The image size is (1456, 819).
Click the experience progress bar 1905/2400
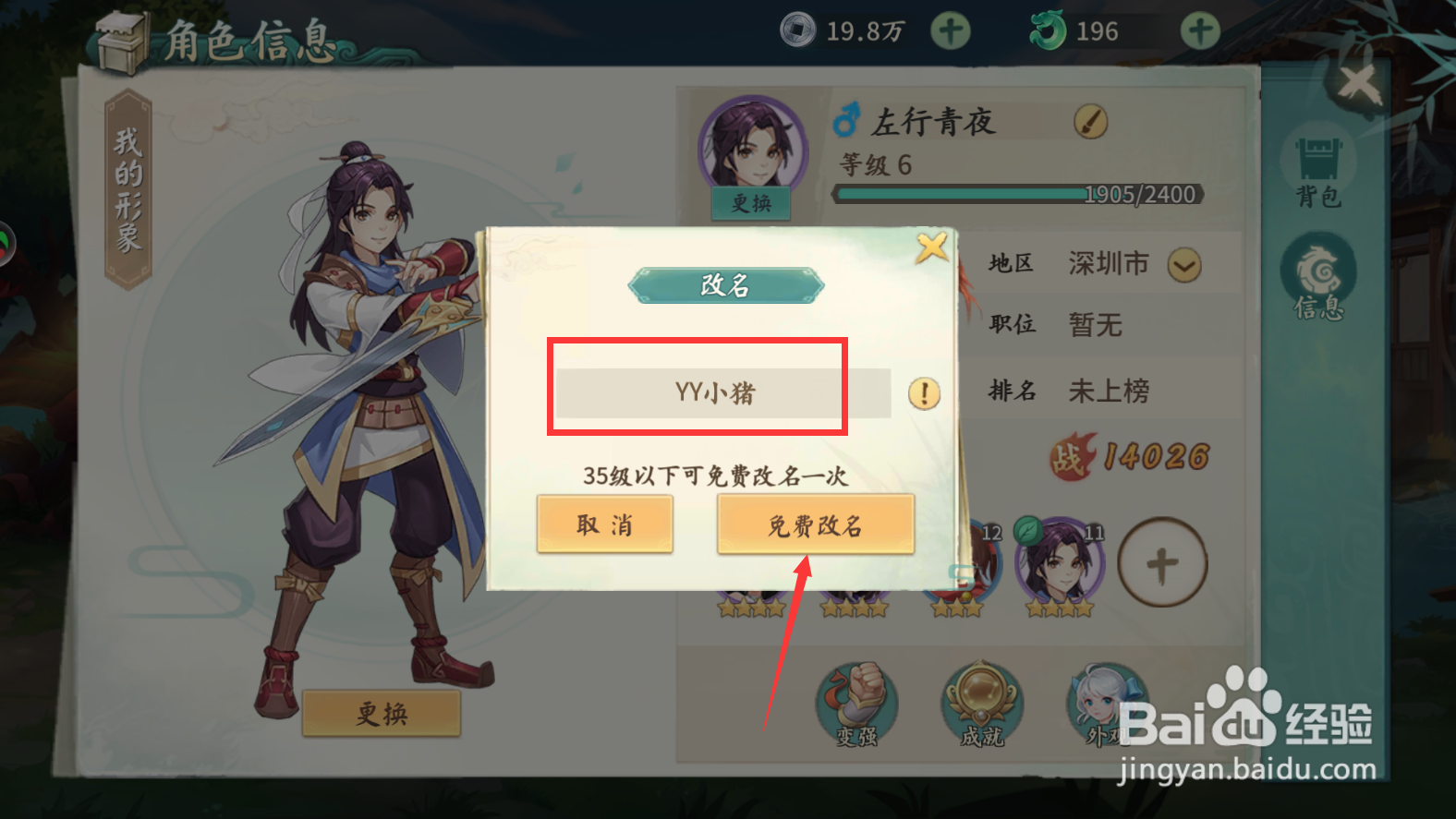(x=1020, y=195)
